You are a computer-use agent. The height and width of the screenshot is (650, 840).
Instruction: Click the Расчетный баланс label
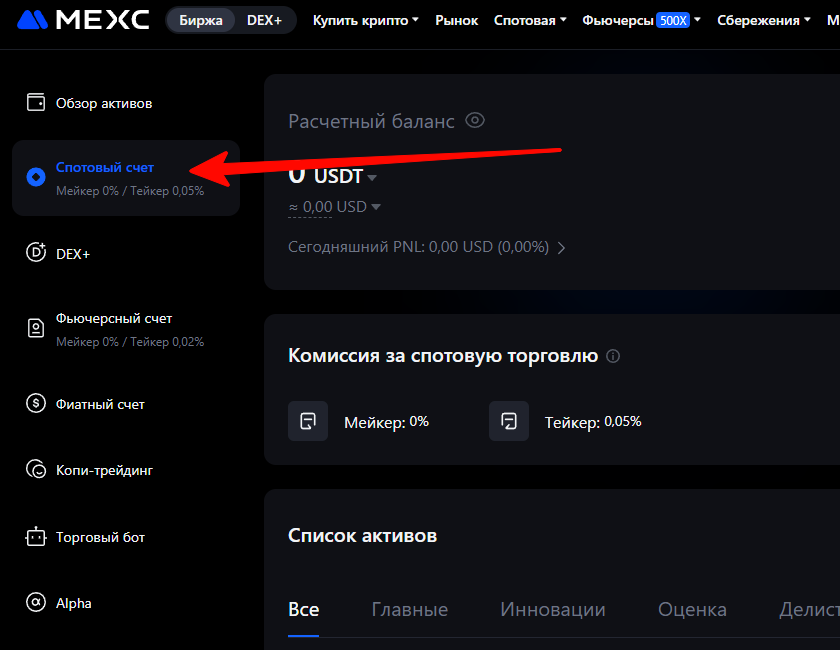point(371,122)
